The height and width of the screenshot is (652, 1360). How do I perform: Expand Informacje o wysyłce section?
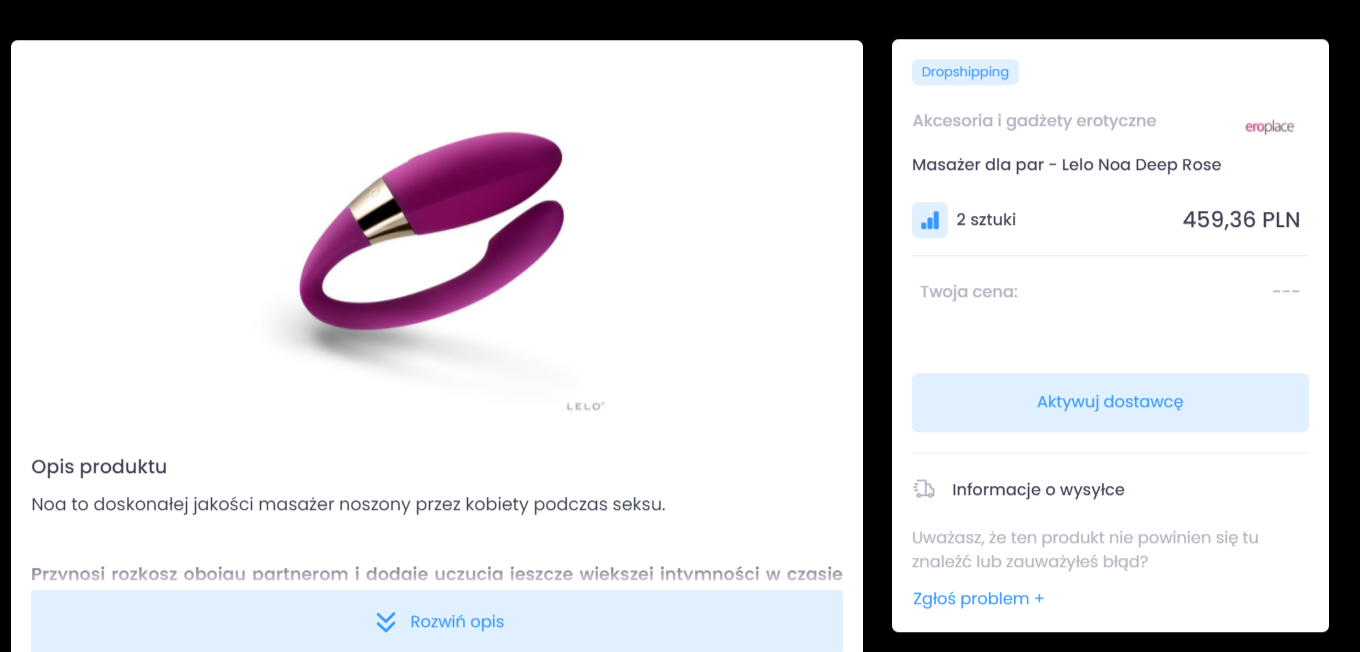tap(1038, 490)
